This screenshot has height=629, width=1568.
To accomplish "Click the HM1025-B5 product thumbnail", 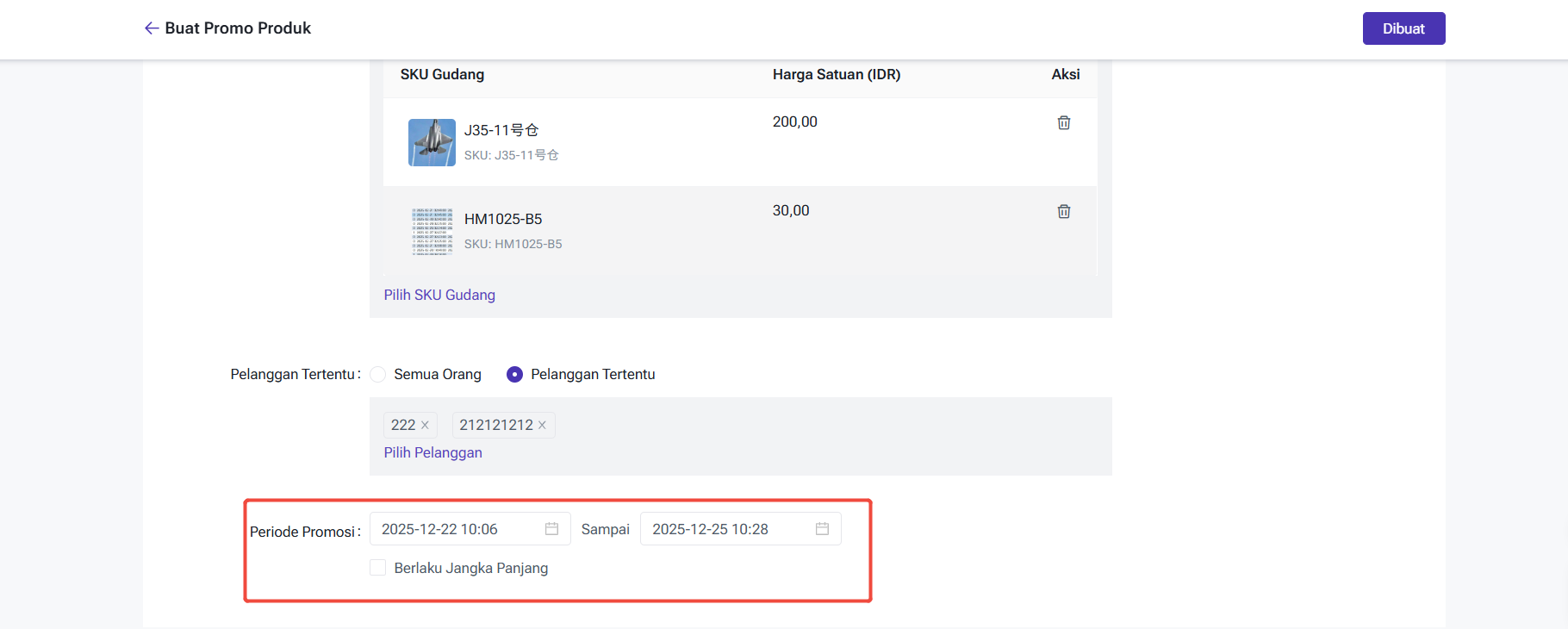I will tap(432, 231).
